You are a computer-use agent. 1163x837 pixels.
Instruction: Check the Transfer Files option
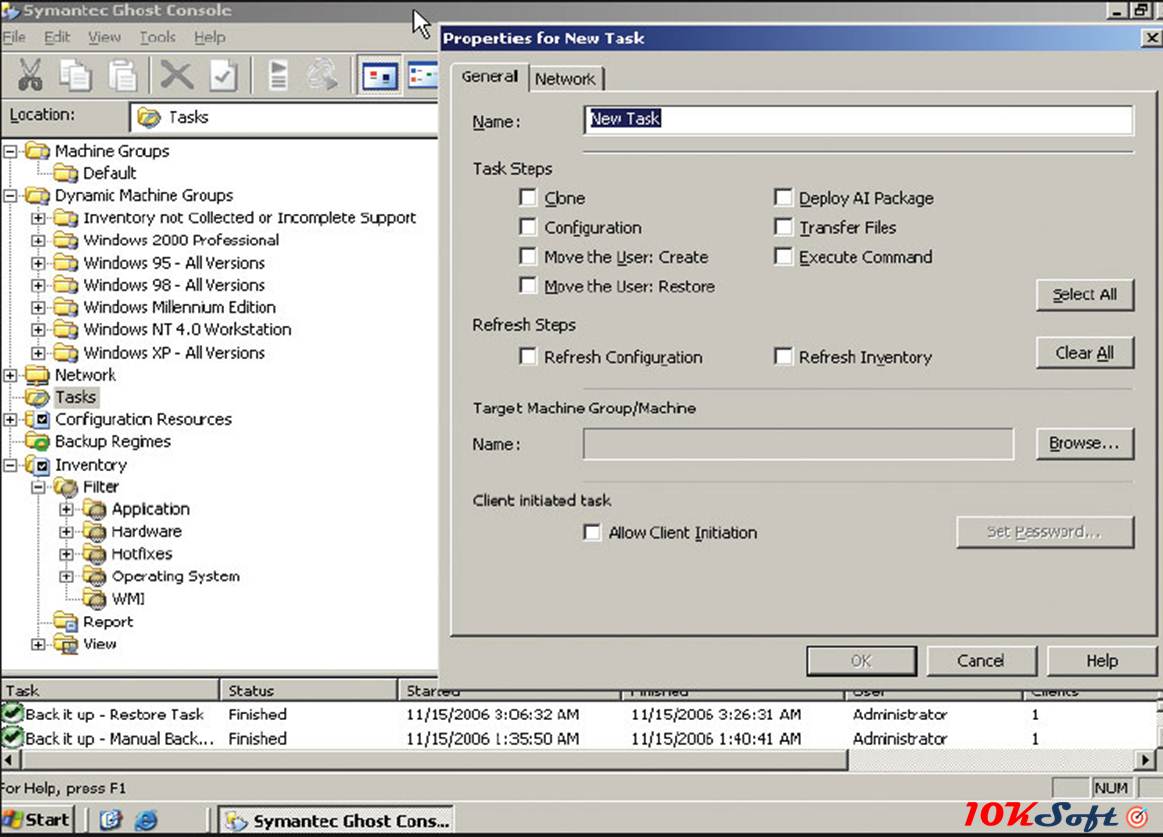[783, 226]
